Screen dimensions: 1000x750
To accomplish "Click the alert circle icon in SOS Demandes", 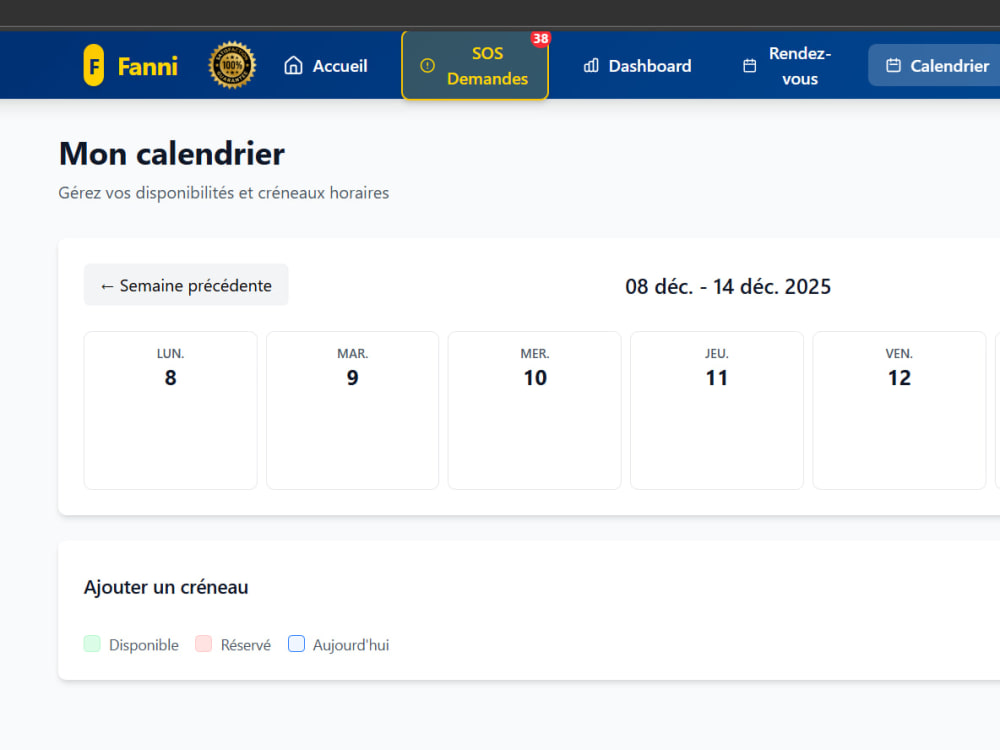I will (427, 65).
